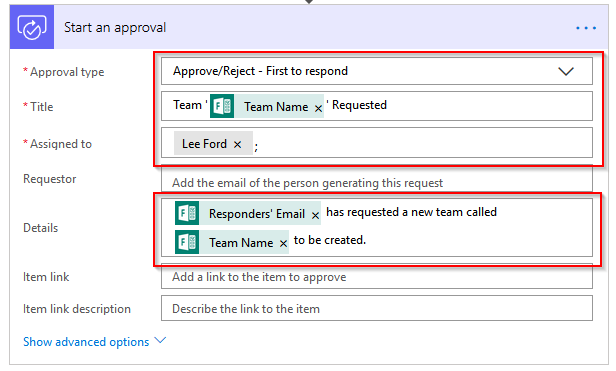Click the Item link description field
Viewport: 616px width, 371px height.
(377, 308)
